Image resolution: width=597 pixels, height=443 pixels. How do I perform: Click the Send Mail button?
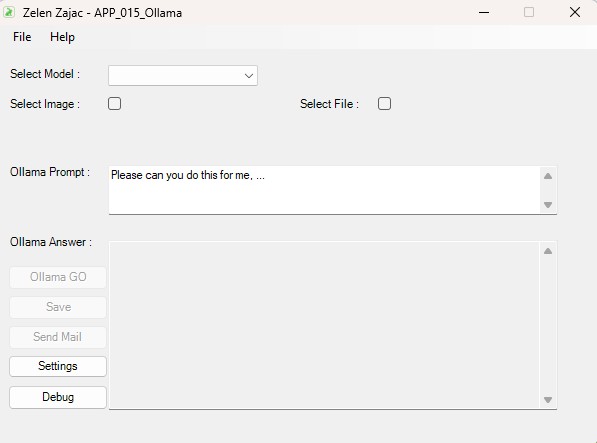58,337
